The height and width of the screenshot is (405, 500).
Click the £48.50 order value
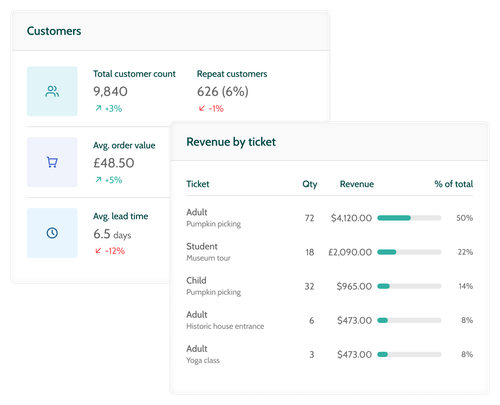tap(114, 163)
